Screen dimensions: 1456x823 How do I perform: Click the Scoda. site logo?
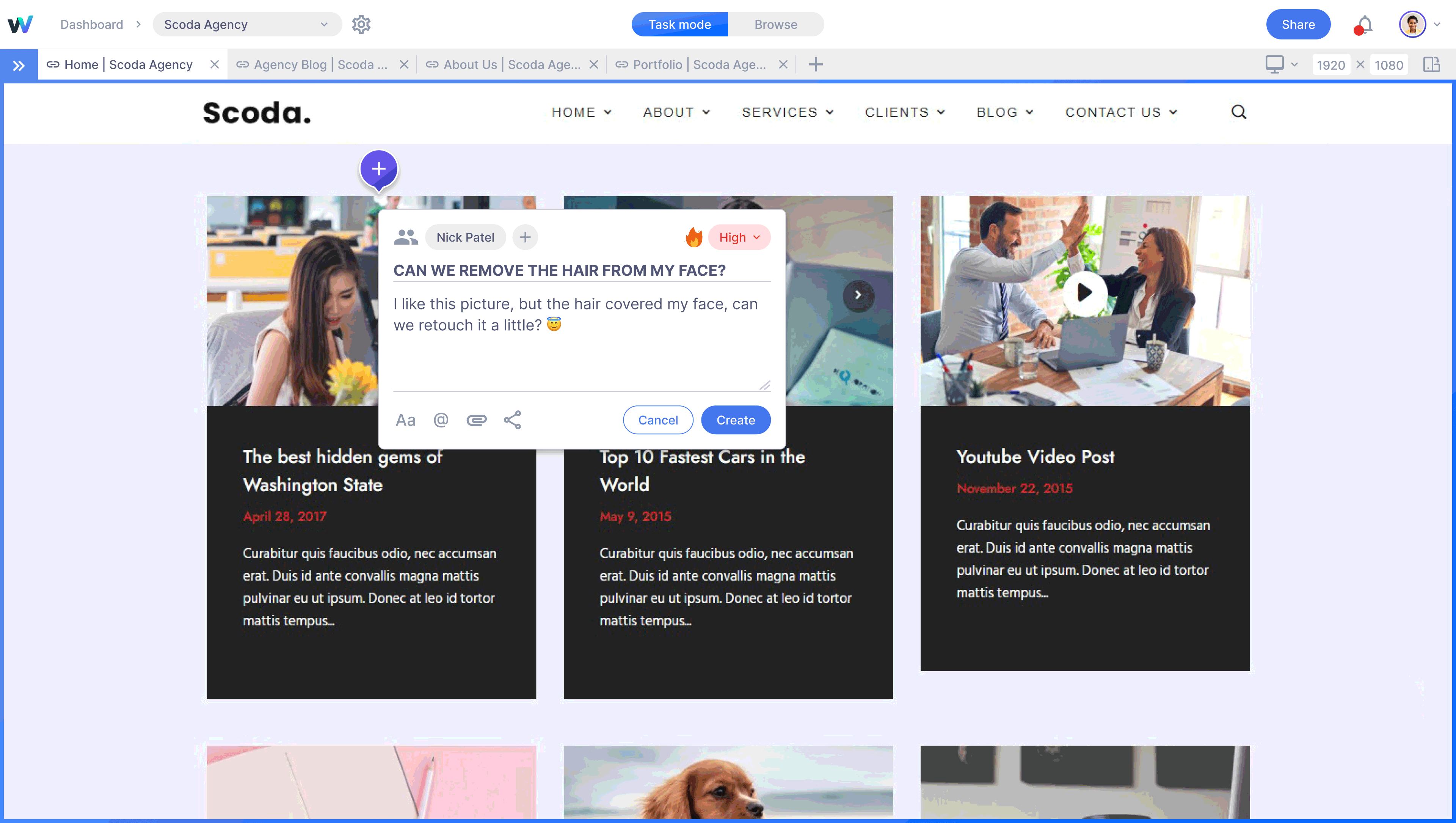point(257,113)
